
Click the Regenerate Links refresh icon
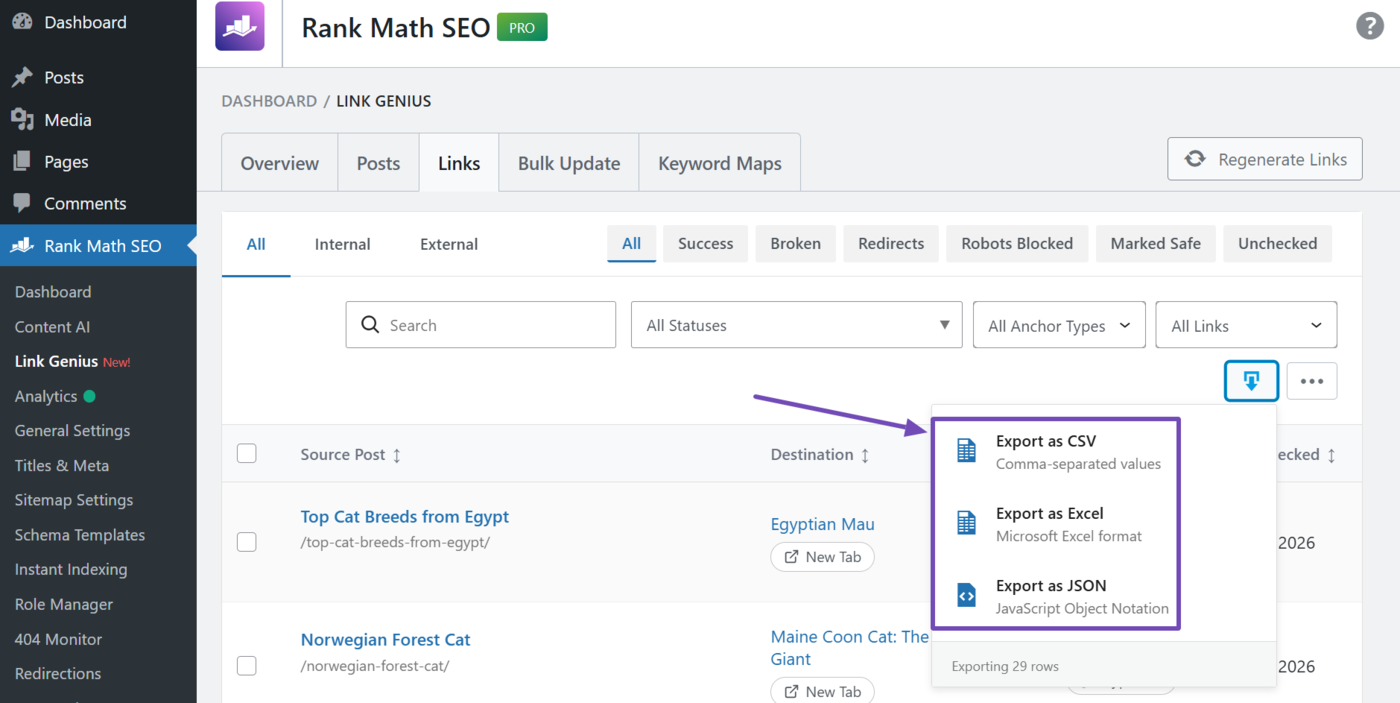coord(1195,159)
